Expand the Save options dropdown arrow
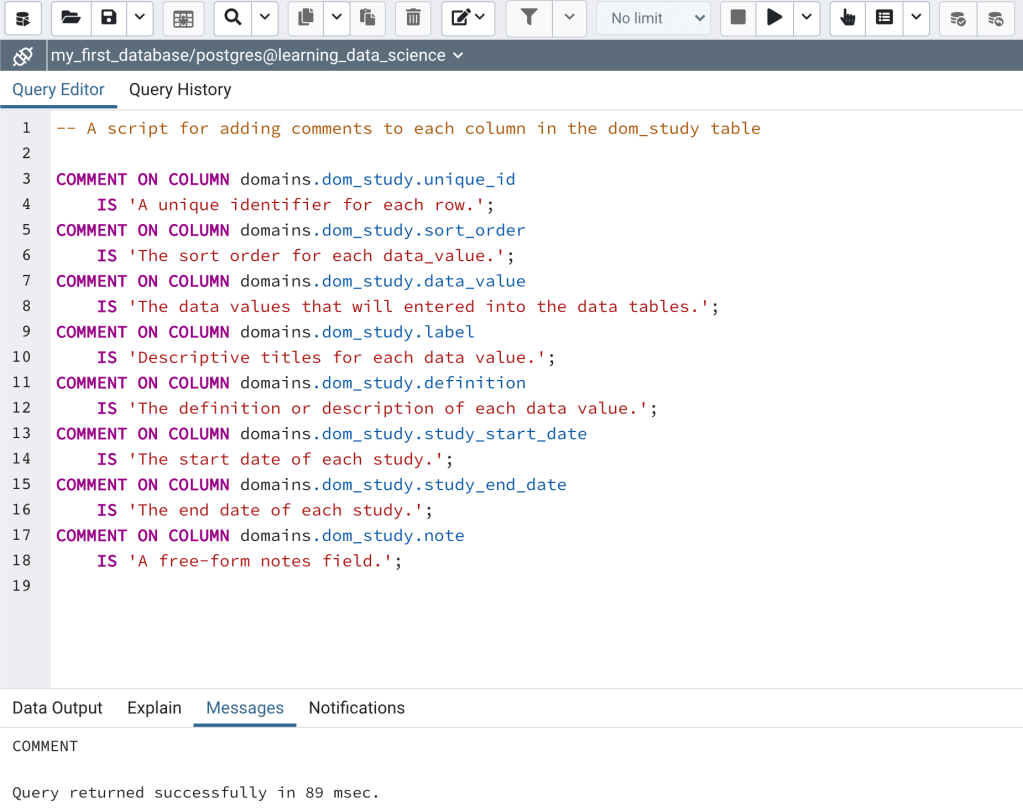This screenshot has width=1023, height=812. 139,18
